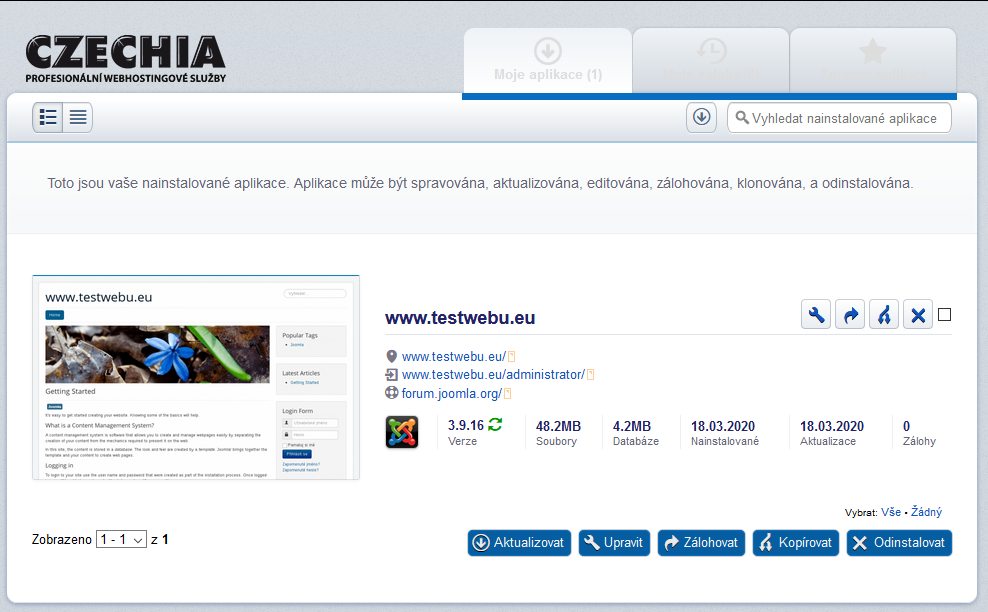Switch to detailed list view
Image resolution: width=988 pixels, height=612 pixels.
(48, 118)
